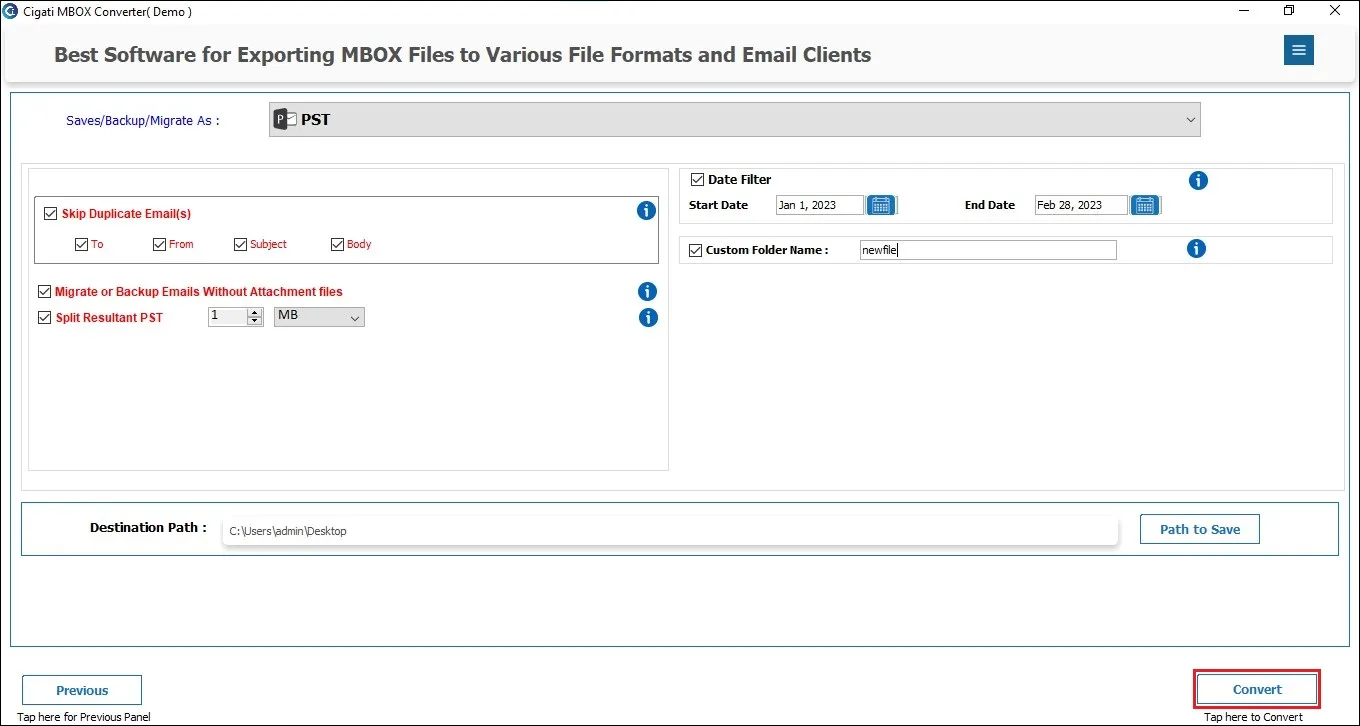
Task: Show info for Date Filter
Action: [x=1198, y=181]
